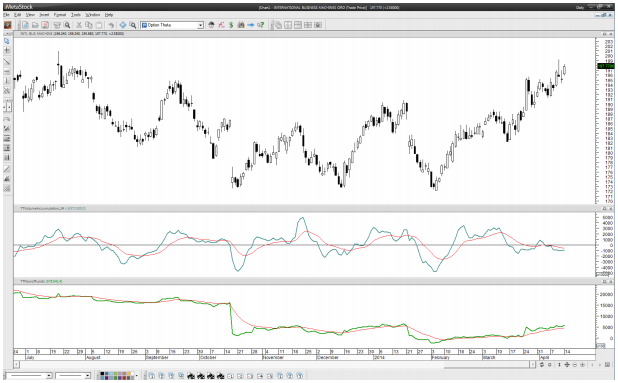
Task: Click the blue diamond choose security icon
Action: click(123, 25)
